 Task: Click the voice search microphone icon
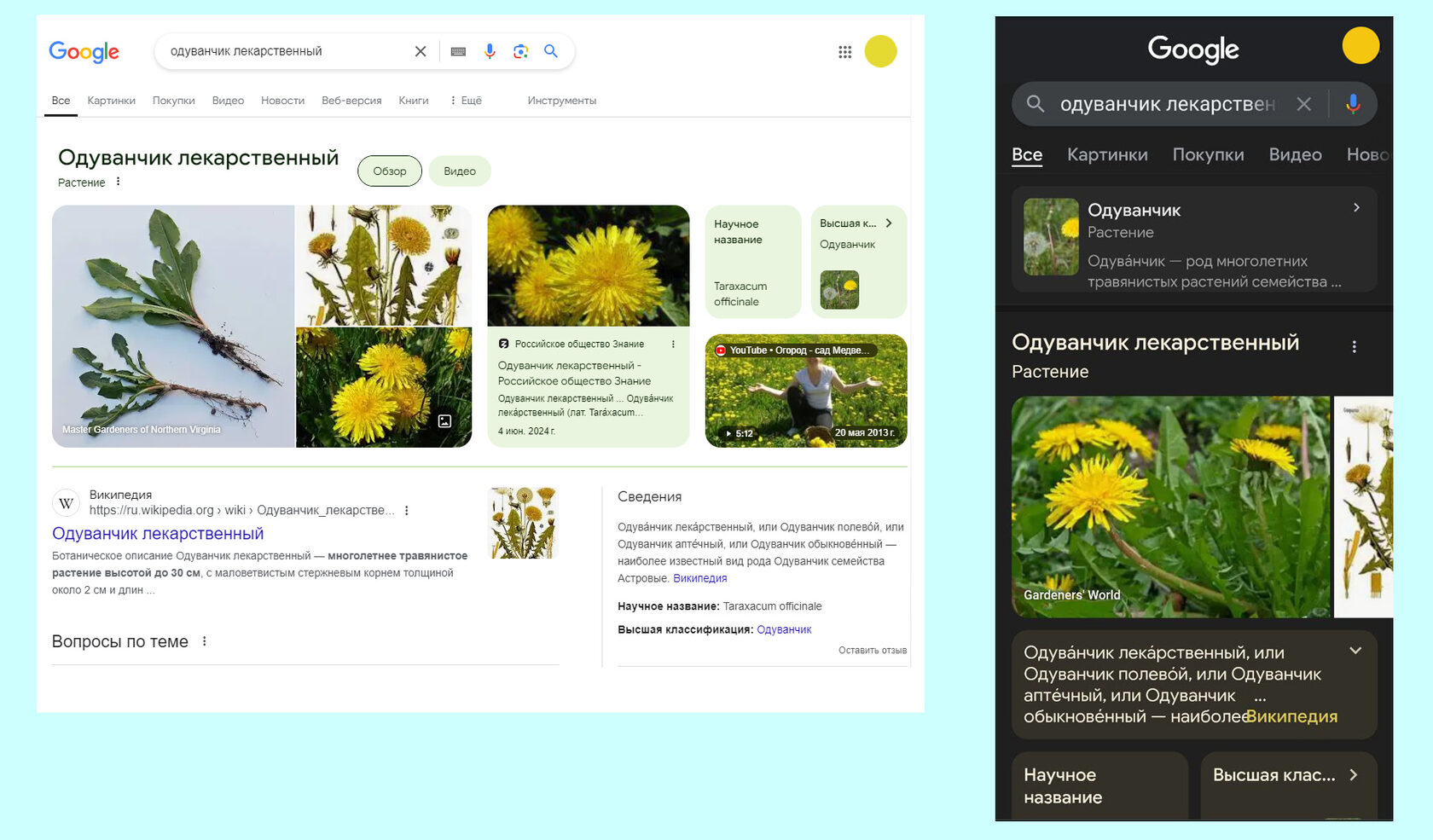click(489, 51)
